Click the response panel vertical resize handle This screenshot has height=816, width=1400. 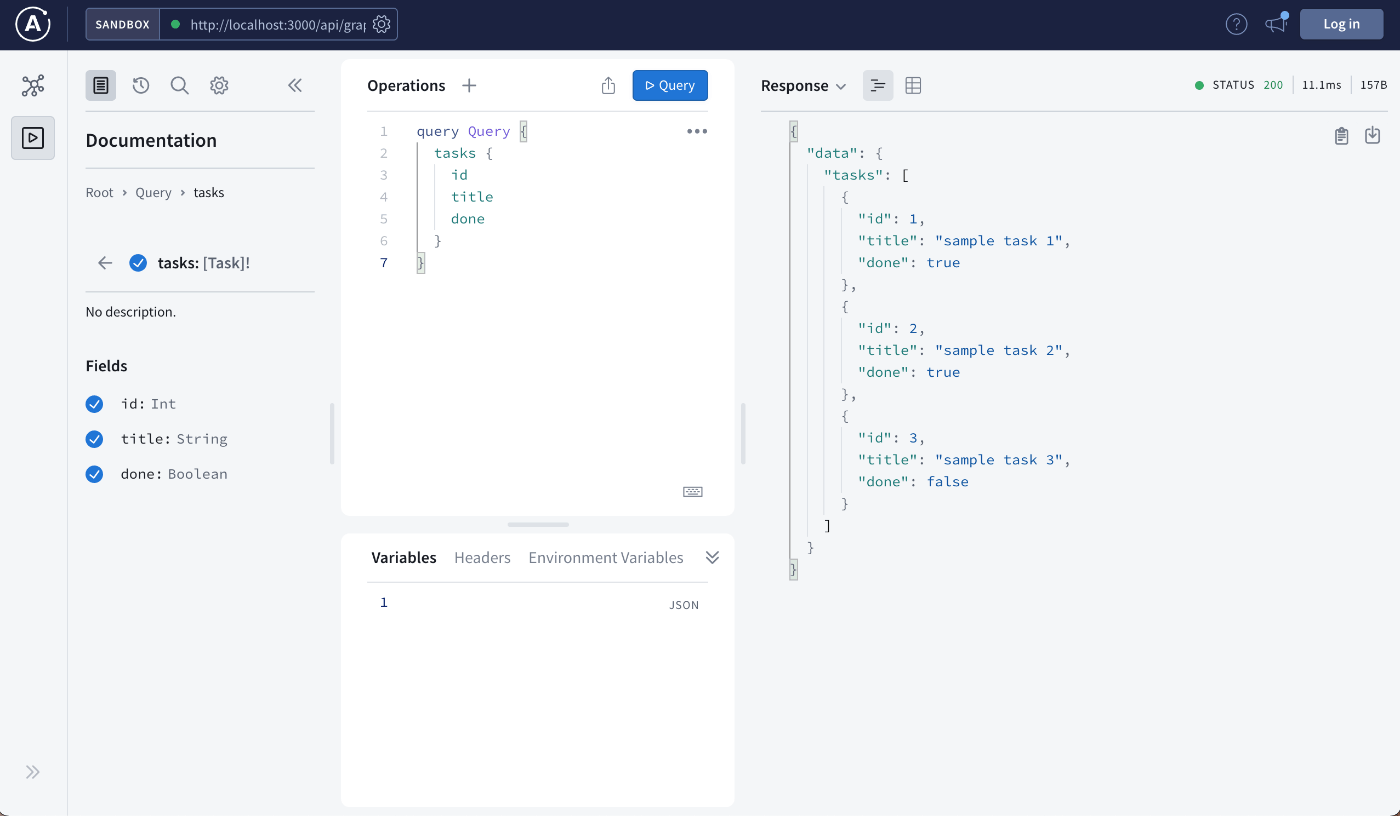tap(743, 433)
